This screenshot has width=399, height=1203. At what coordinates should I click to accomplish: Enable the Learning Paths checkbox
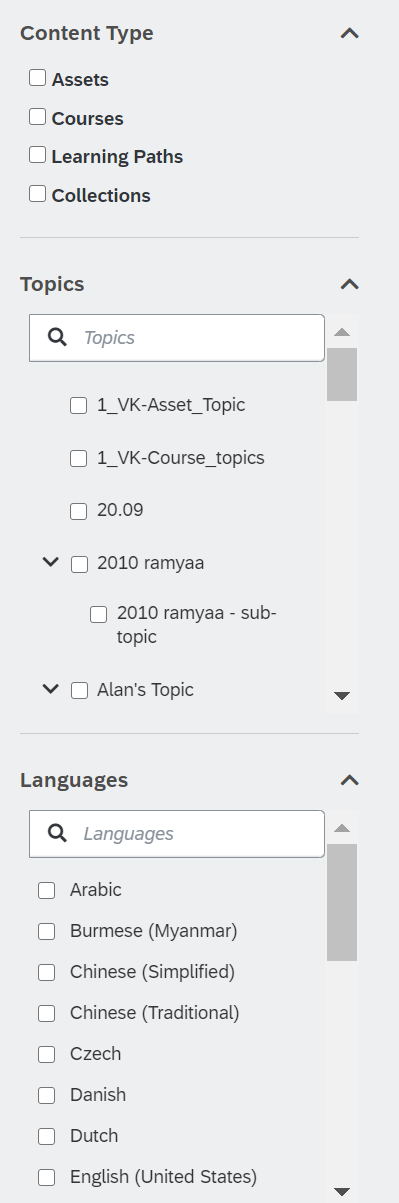[x=37, y=155]
